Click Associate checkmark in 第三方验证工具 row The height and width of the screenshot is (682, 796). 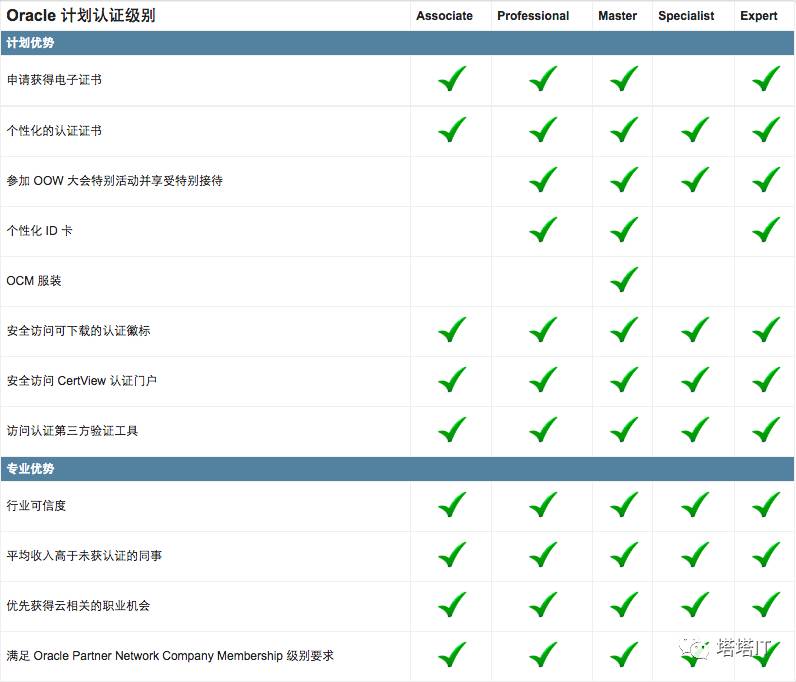[x=452, y=430]
